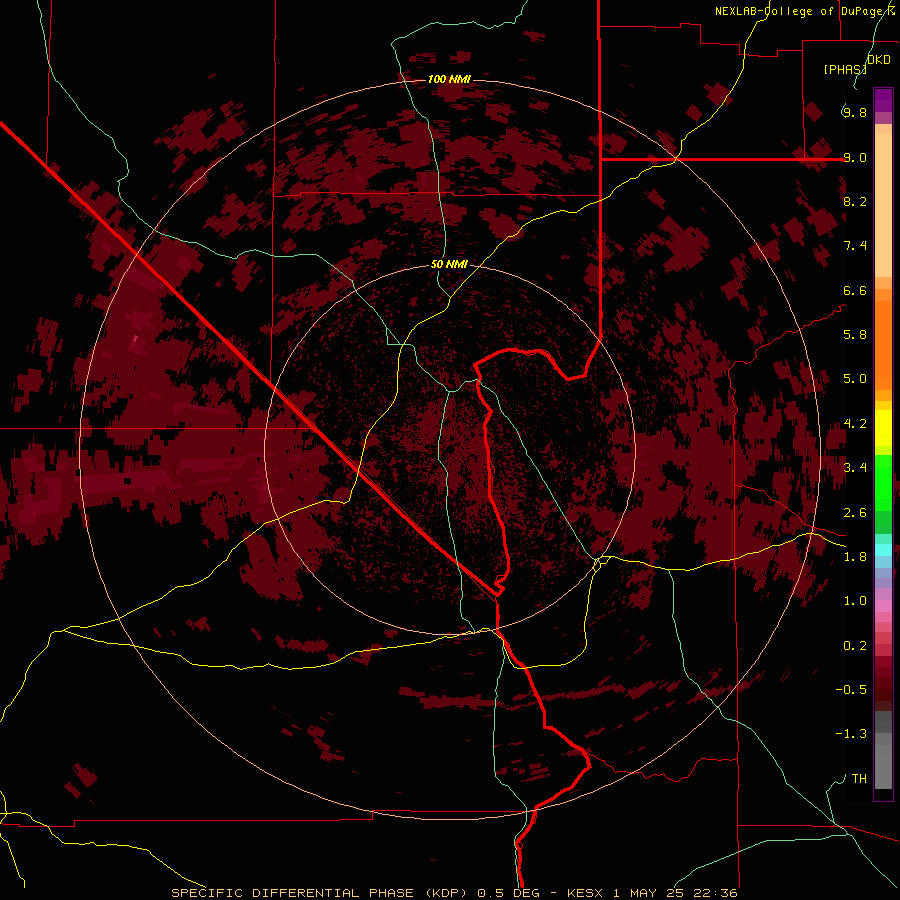Click the -1.3 colorbar value
Screen dimensions: 900x900
pyautogui.click(x=851, y=734)
